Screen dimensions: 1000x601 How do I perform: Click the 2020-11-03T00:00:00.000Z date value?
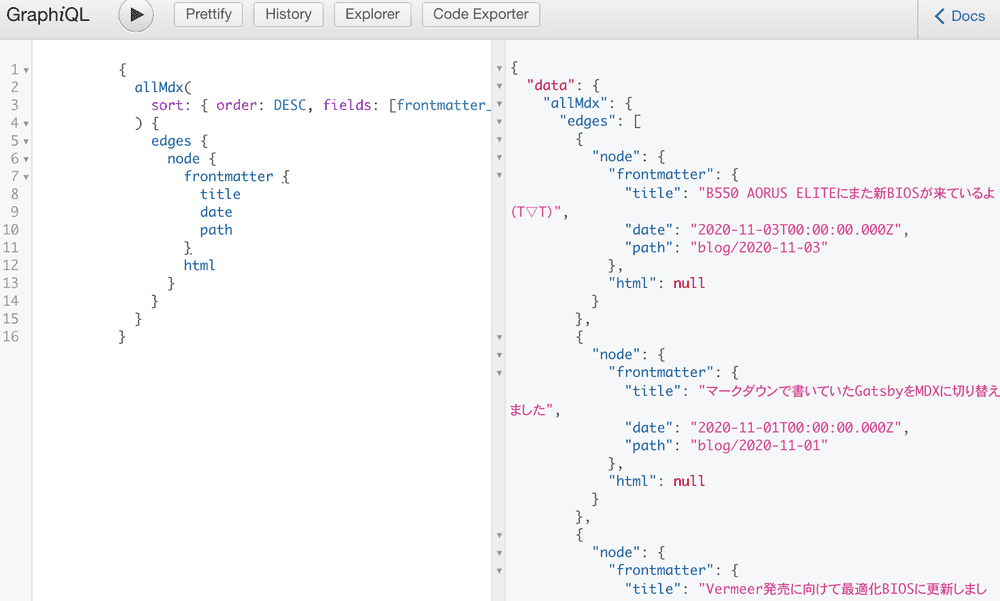pyautogui.click(x=796, y=230)
